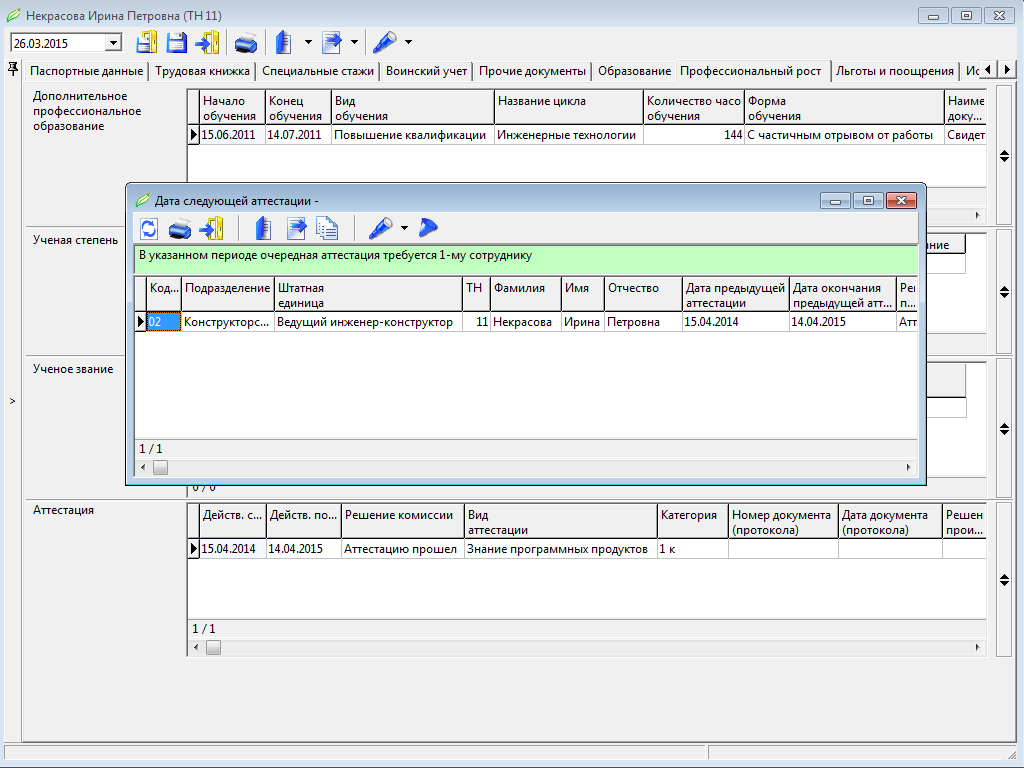Click Дата предыдущей аттестации column header

(x=735, y=295)
